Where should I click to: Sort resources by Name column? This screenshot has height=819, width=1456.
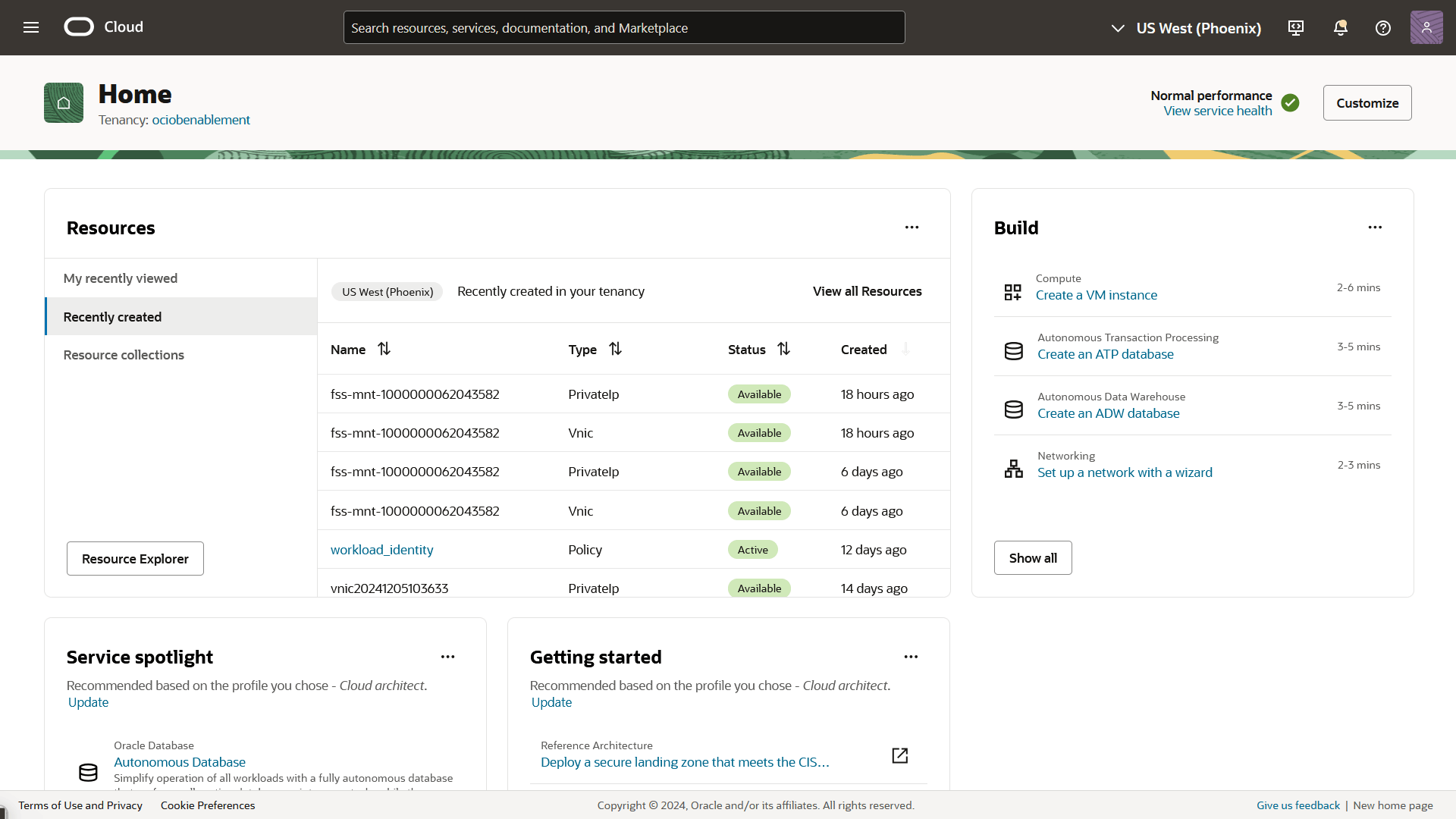click(x=384, y=349)
